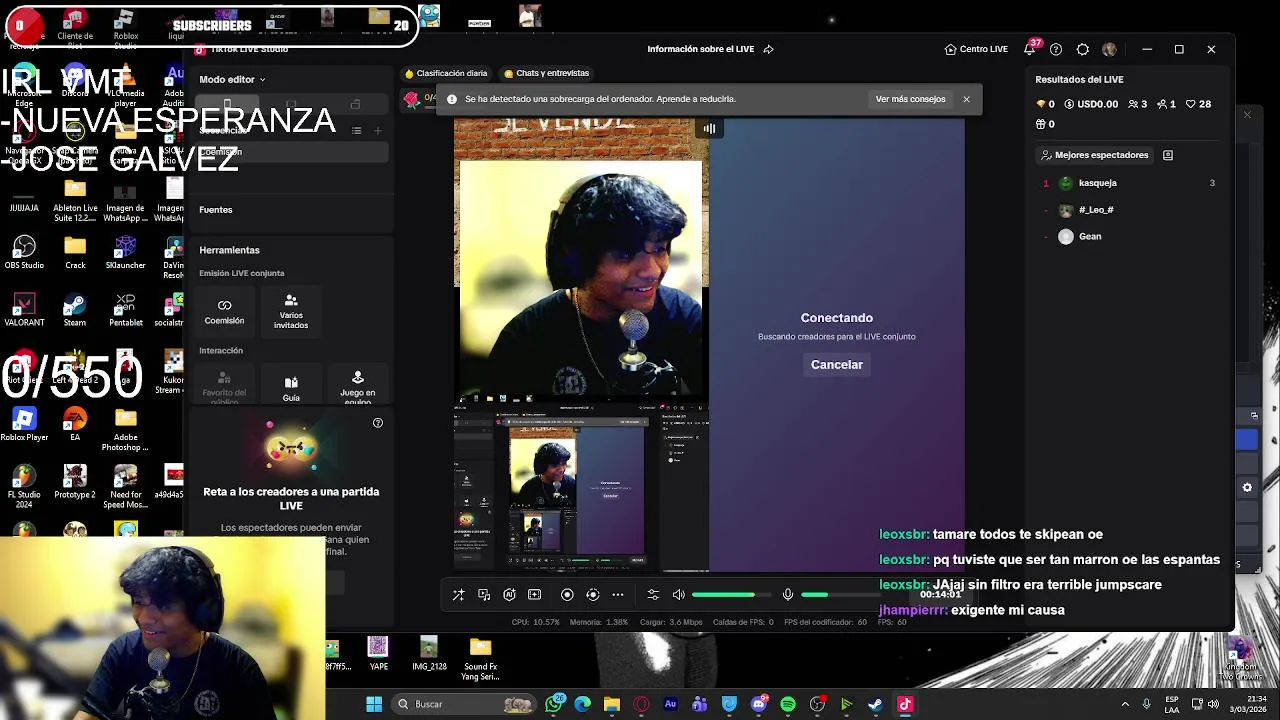This screenshot has height=720, width=1280.
Task: Expand Mejores espectadores dropdown
Action: point(1094,155)
